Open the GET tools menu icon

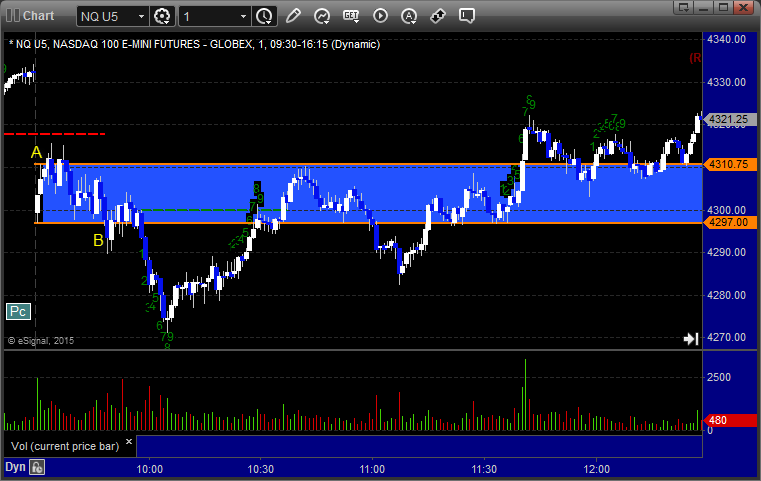(351, 16)
